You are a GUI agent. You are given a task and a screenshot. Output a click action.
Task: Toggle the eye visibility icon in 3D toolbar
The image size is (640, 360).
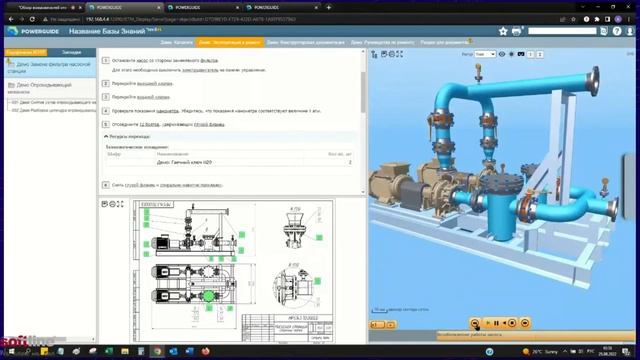(502, 54)
